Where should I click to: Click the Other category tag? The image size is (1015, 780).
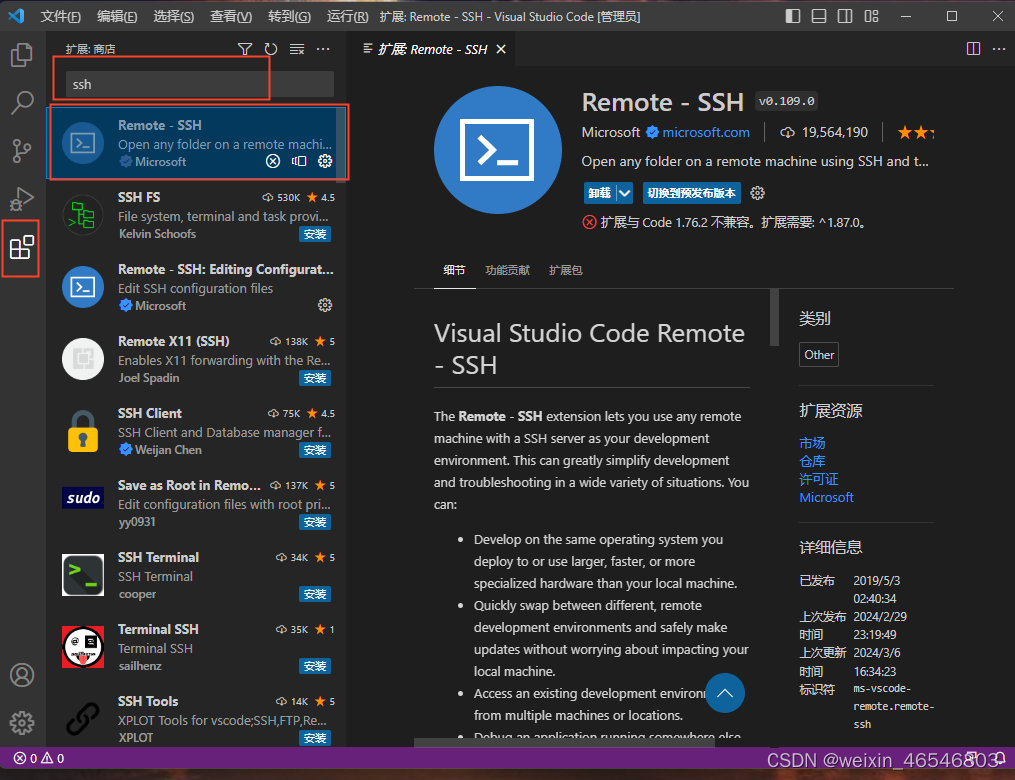pos(819,355)
